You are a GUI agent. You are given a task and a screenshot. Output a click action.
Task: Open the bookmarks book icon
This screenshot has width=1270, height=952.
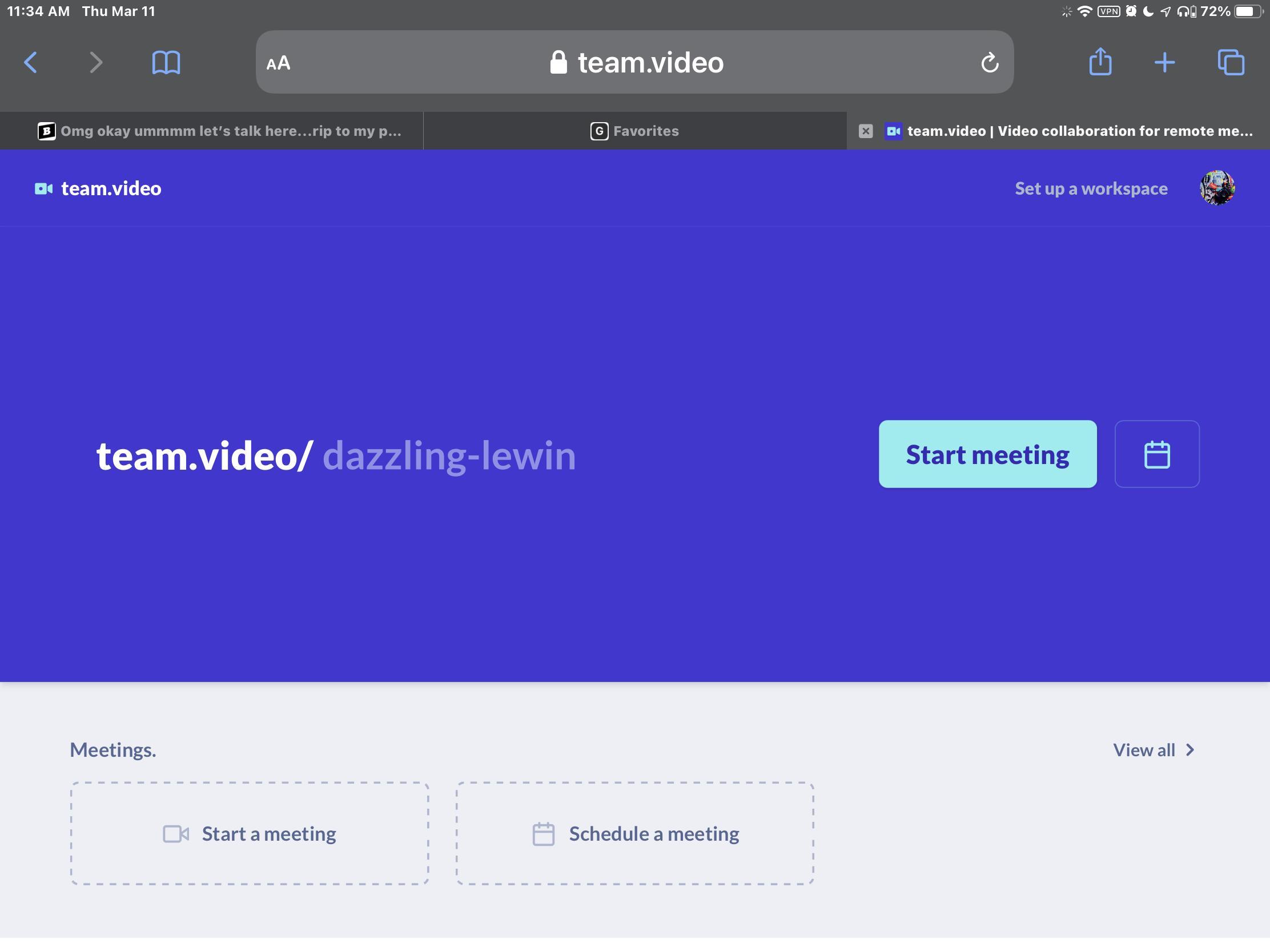166,62
